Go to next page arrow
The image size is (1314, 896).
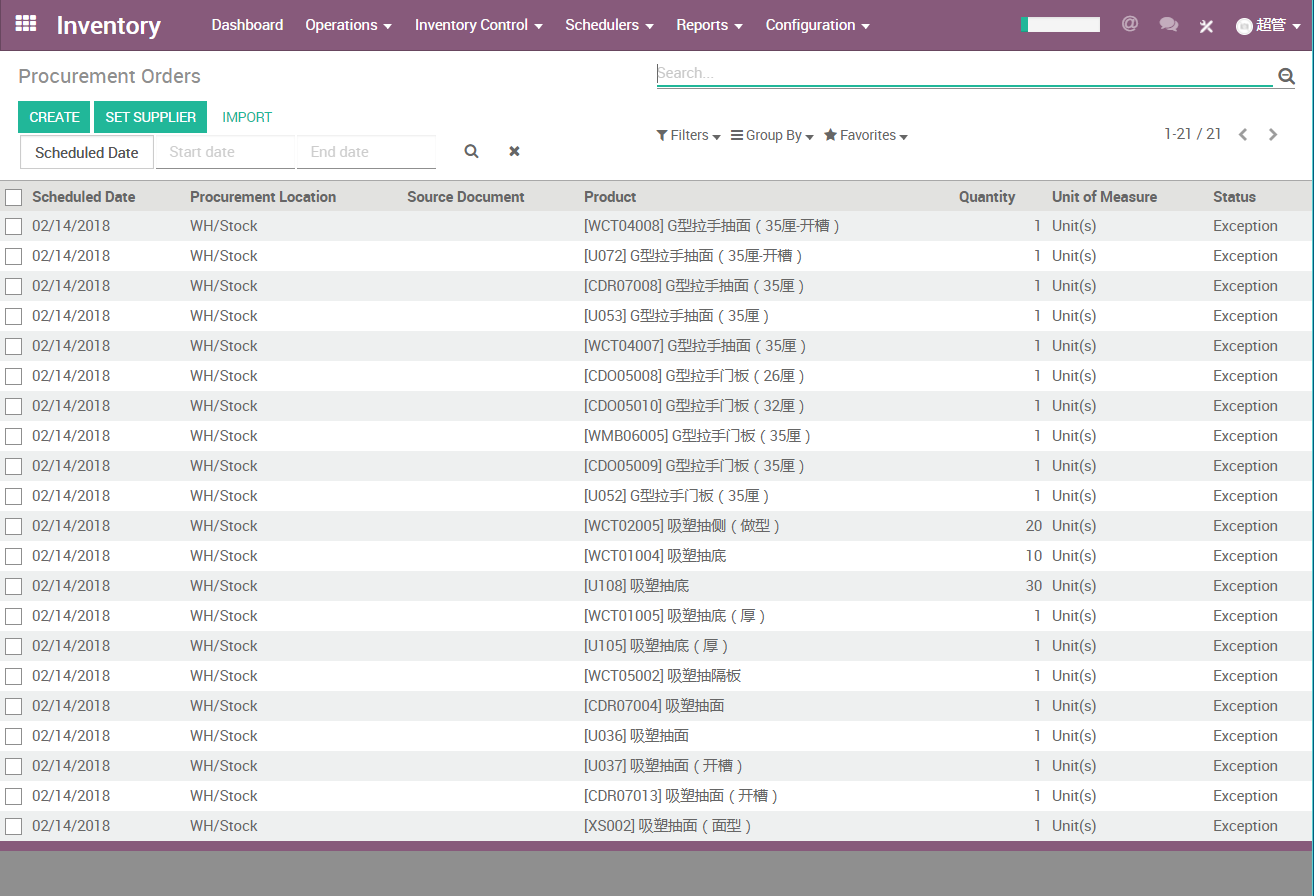click(x=1273, y=135)
